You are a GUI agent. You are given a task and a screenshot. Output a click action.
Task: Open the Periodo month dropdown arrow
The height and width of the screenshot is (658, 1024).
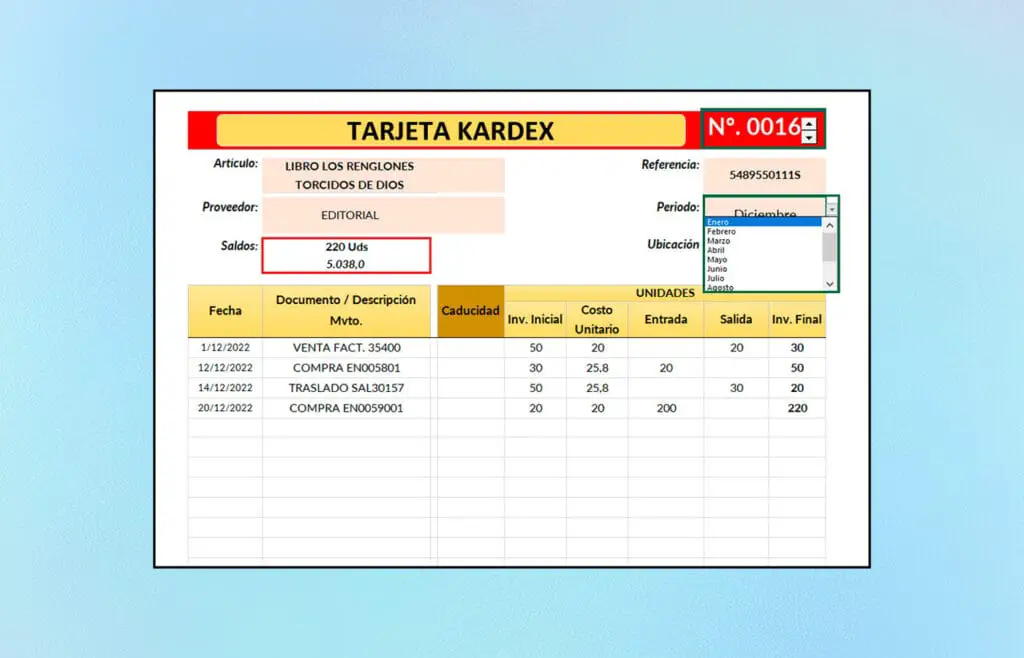click(832, 210)
